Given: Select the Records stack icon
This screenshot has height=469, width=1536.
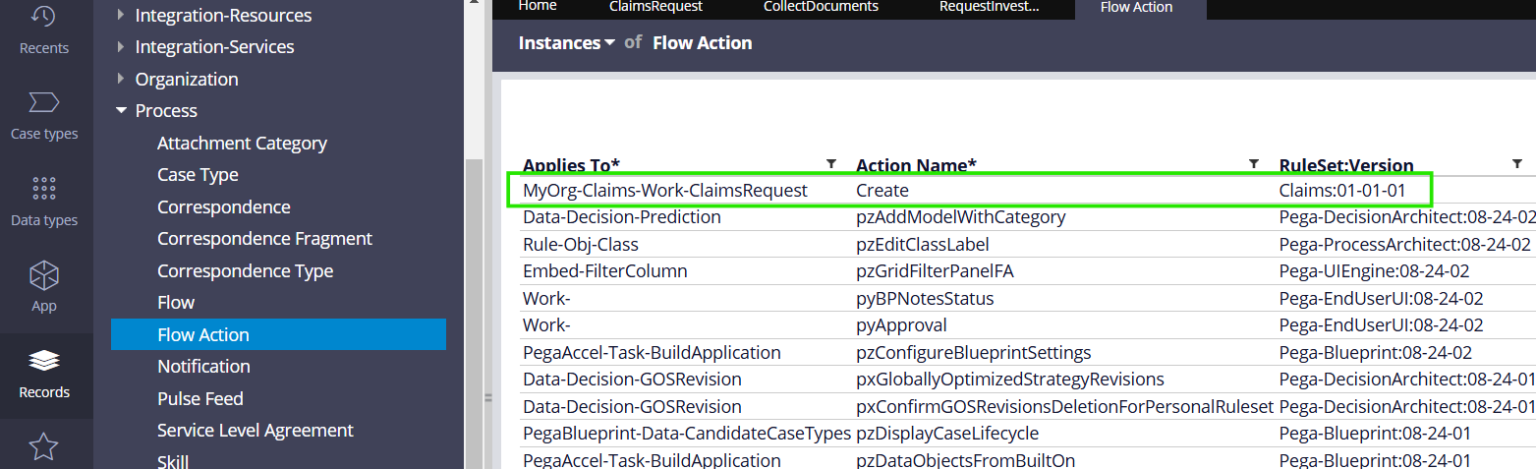Looking at the screenshot, I should (44, 361).
